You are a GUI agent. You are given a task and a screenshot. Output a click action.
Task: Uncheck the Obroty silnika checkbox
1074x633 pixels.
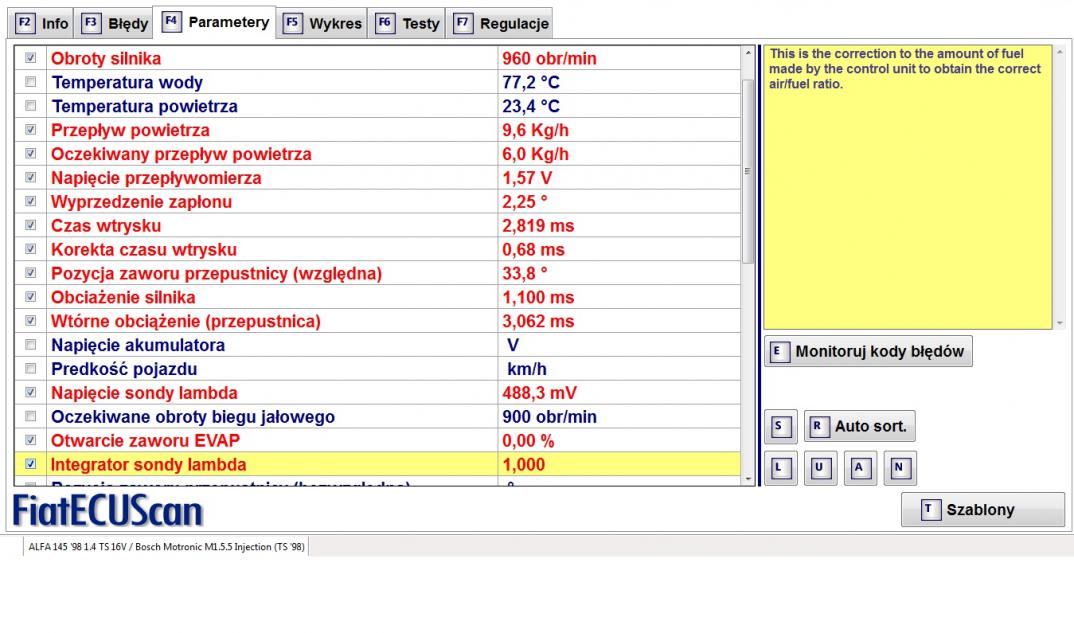point(31,58)
